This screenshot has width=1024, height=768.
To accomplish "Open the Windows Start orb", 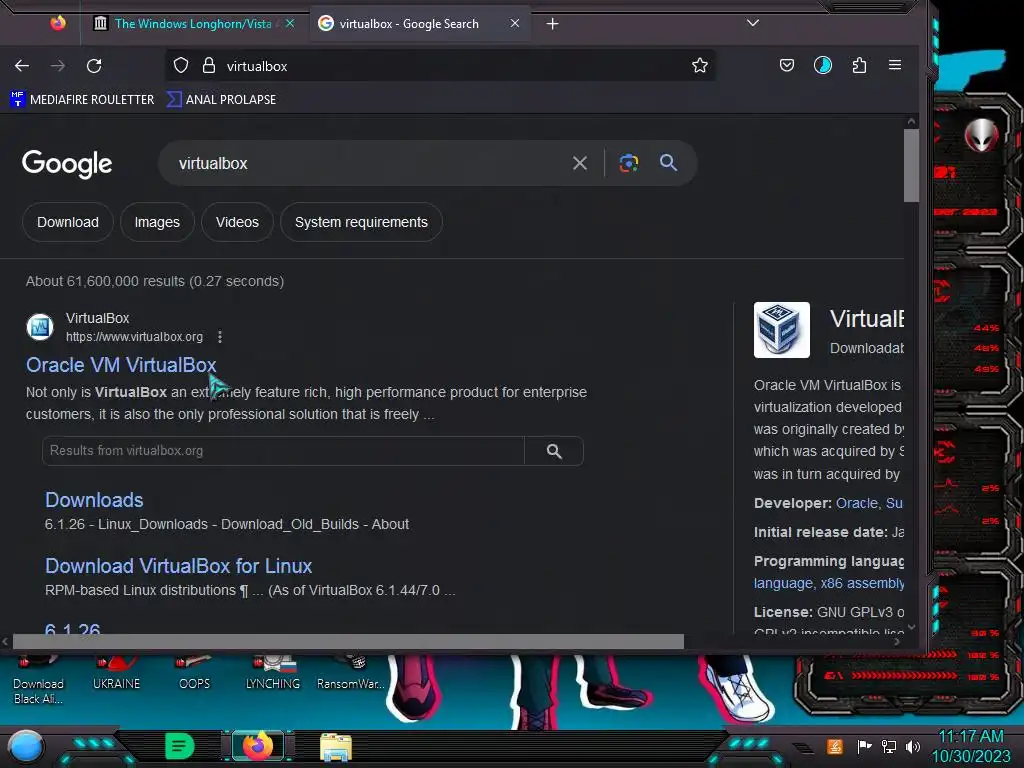I will point(25,747).
